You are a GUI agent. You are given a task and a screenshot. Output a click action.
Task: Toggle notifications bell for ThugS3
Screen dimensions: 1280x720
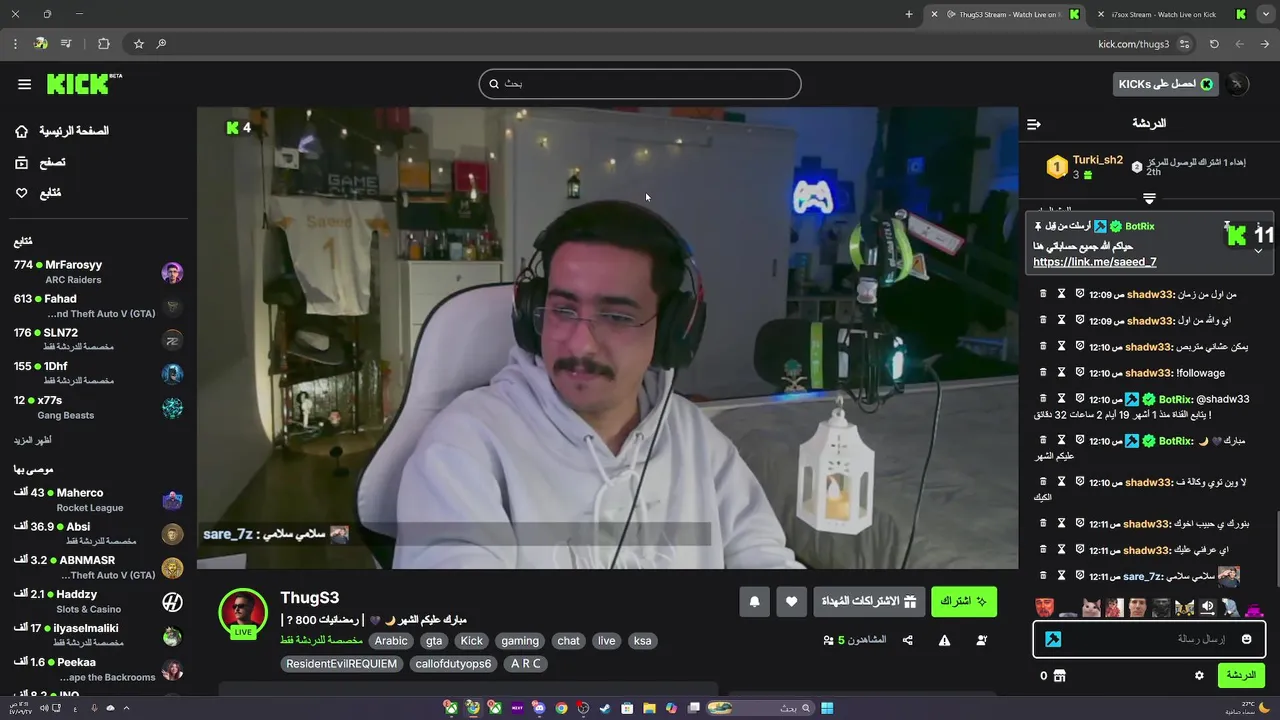[x=755, y=601]
